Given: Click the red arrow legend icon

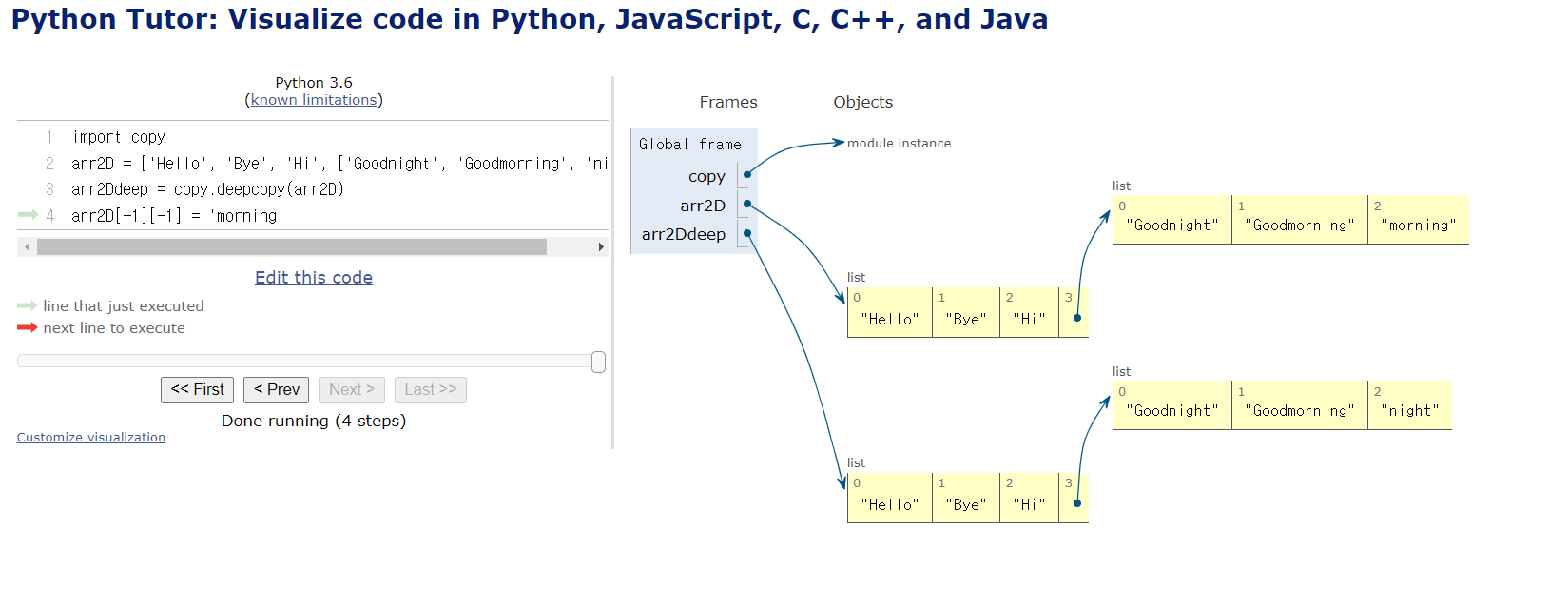Looking at the screenshot, I should [x=27, y=327].
